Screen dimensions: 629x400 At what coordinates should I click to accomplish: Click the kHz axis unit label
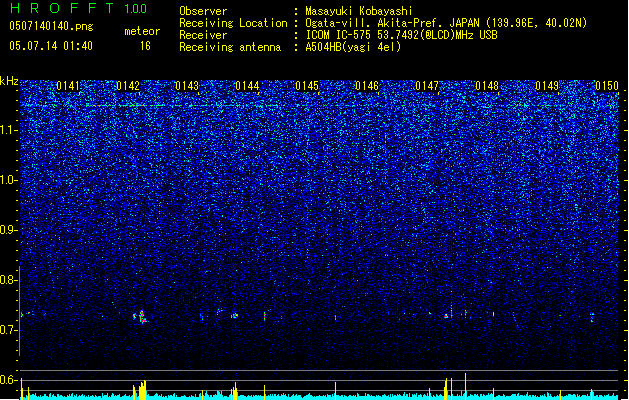click(9, 81)
